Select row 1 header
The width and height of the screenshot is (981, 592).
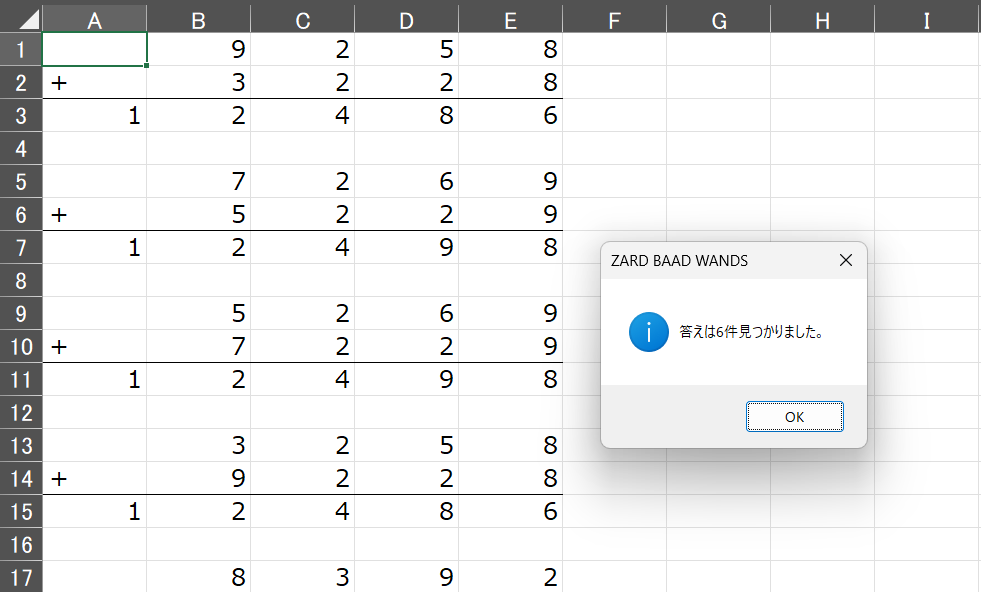[21, 49]
